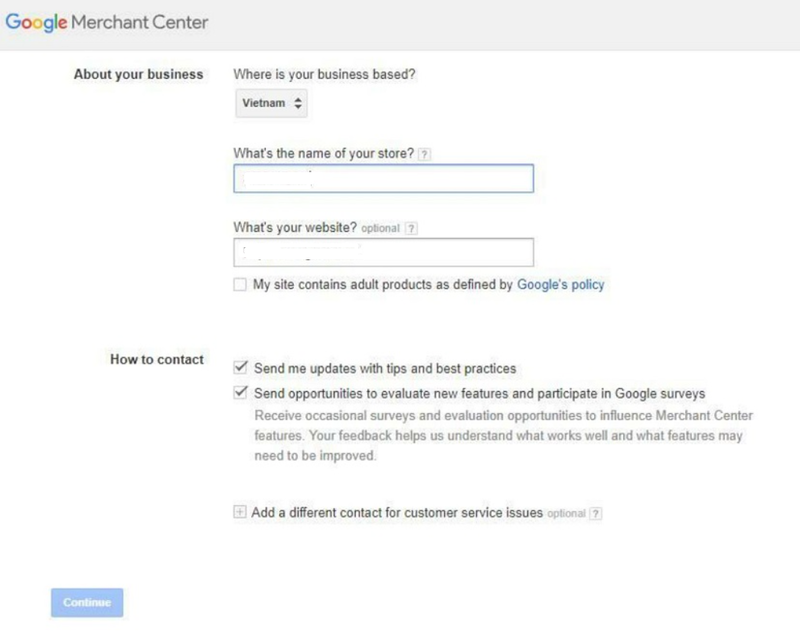Focus the store name text field
Screen dimensions: 800x642
(383, 178)
